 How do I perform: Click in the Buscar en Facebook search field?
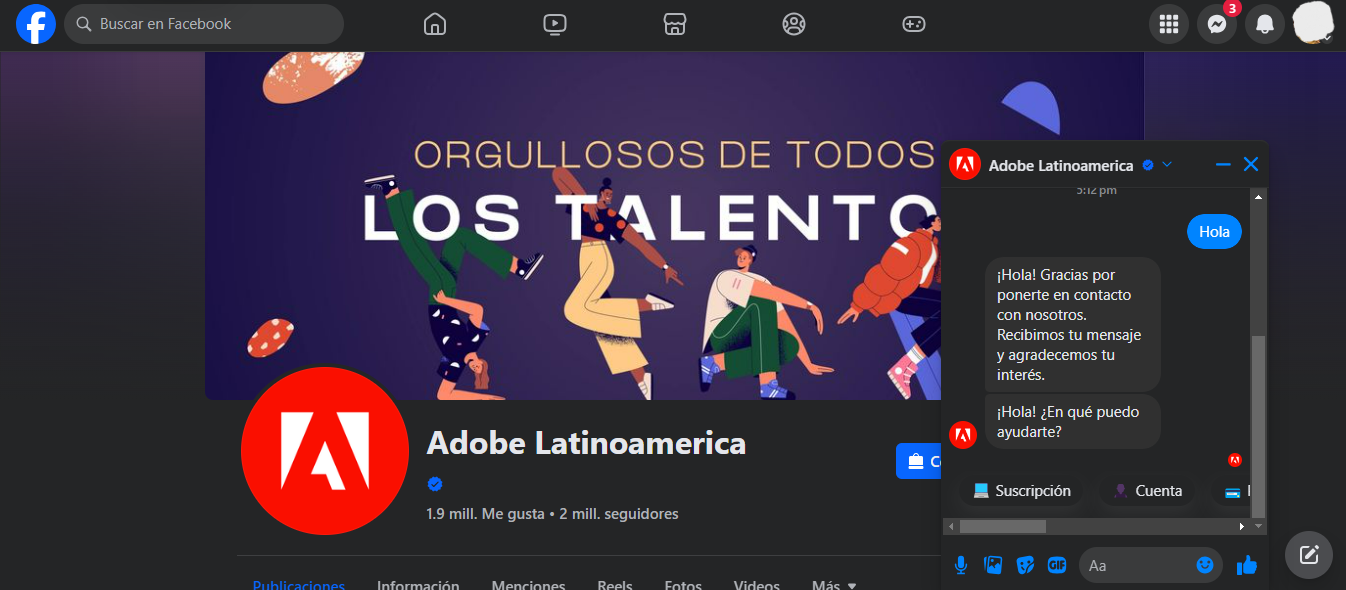(204, 24)
